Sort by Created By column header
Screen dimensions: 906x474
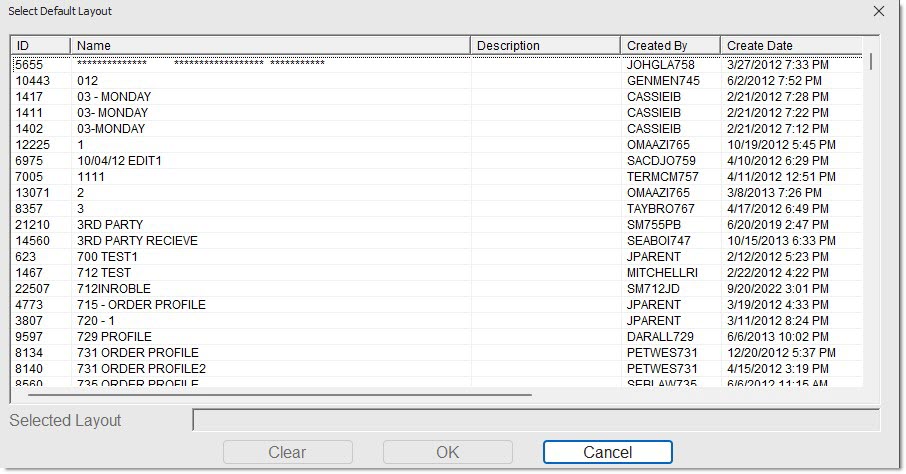click(x=670, y=46)
